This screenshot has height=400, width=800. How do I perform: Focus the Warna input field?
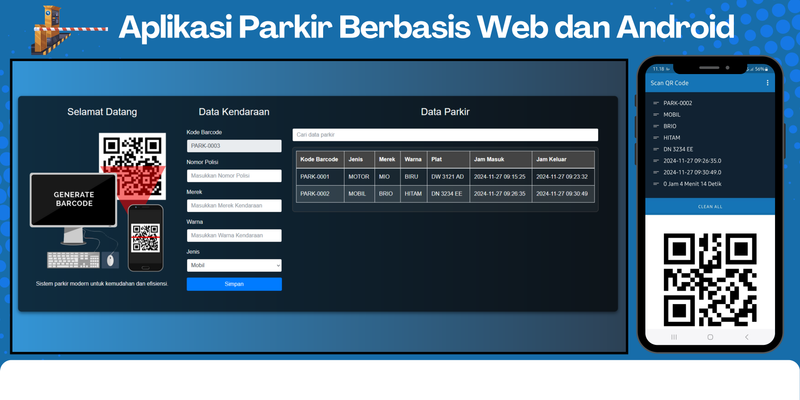[x=234, y=235]
